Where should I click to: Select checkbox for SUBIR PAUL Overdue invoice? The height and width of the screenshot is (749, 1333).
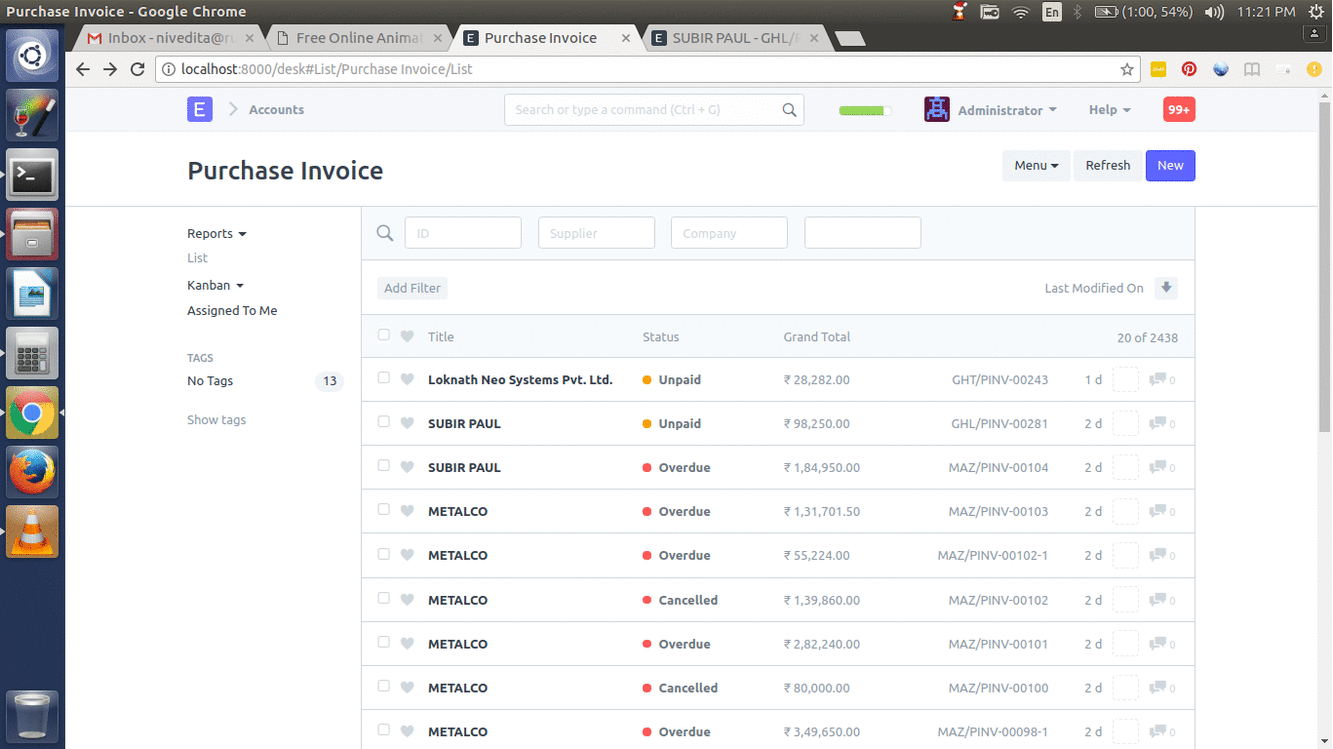384,466
